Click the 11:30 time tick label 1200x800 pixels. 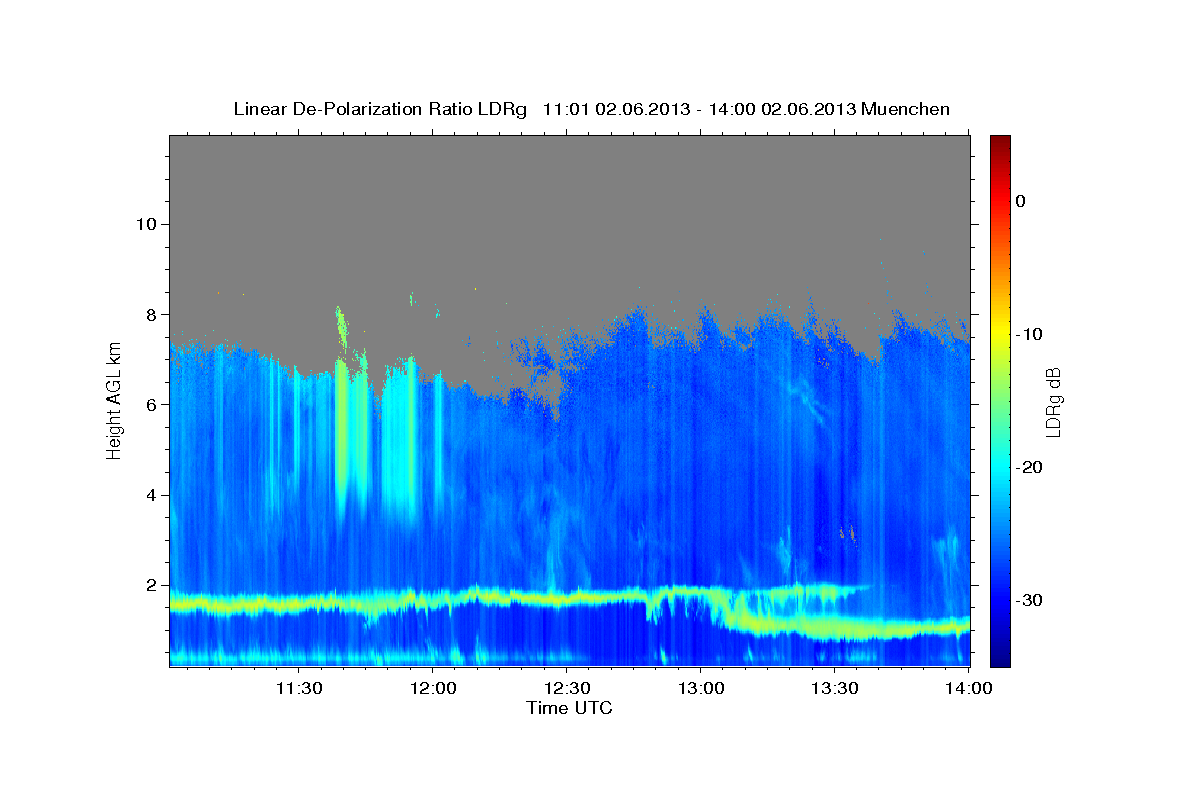click(298, 688)
